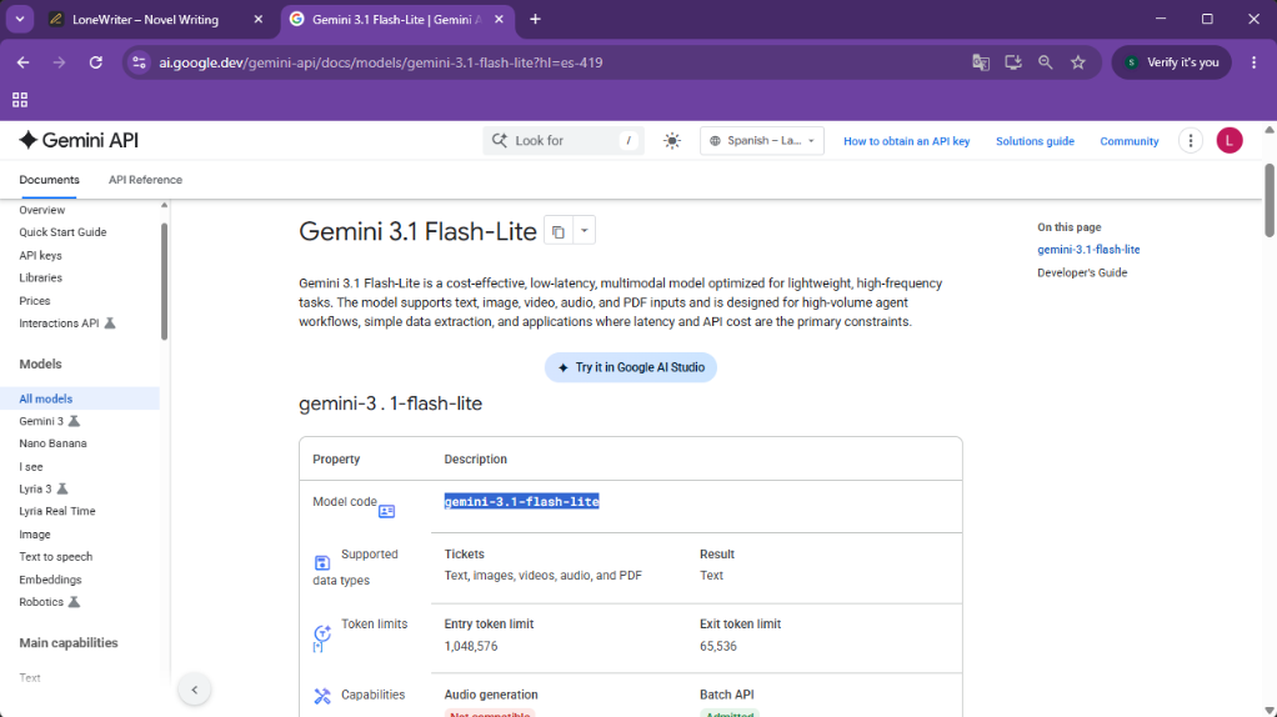Image resolution: width=1277 pixels, height=717 pixels.
Task: Open Image in sidebar
Action: point(34,535)
